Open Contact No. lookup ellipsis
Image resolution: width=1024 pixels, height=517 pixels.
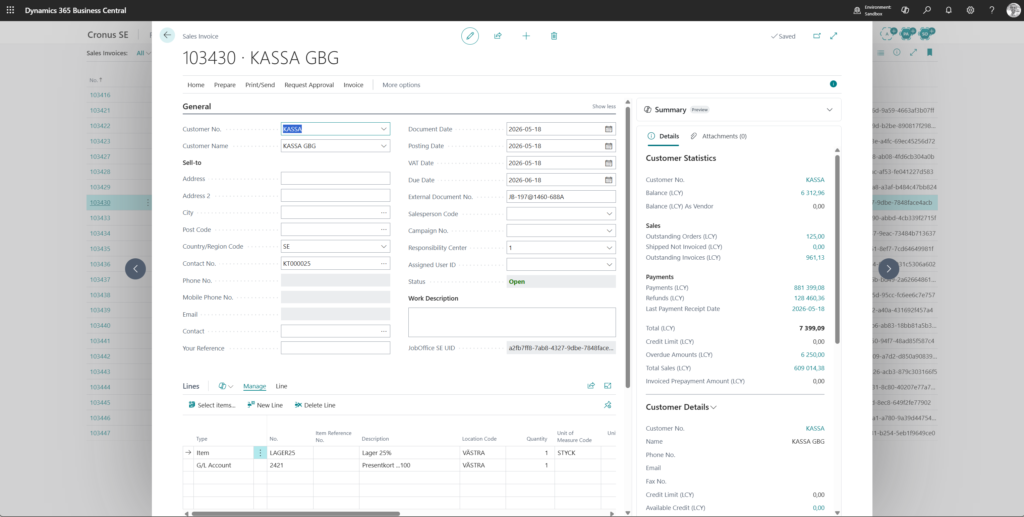pos(383,264)
